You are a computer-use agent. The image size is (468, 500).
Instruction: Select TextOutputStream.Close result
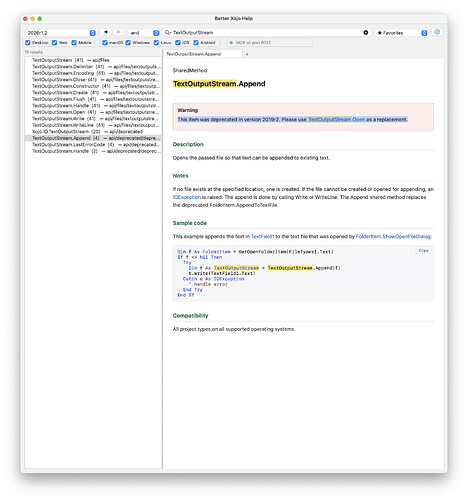pos(93,80)
